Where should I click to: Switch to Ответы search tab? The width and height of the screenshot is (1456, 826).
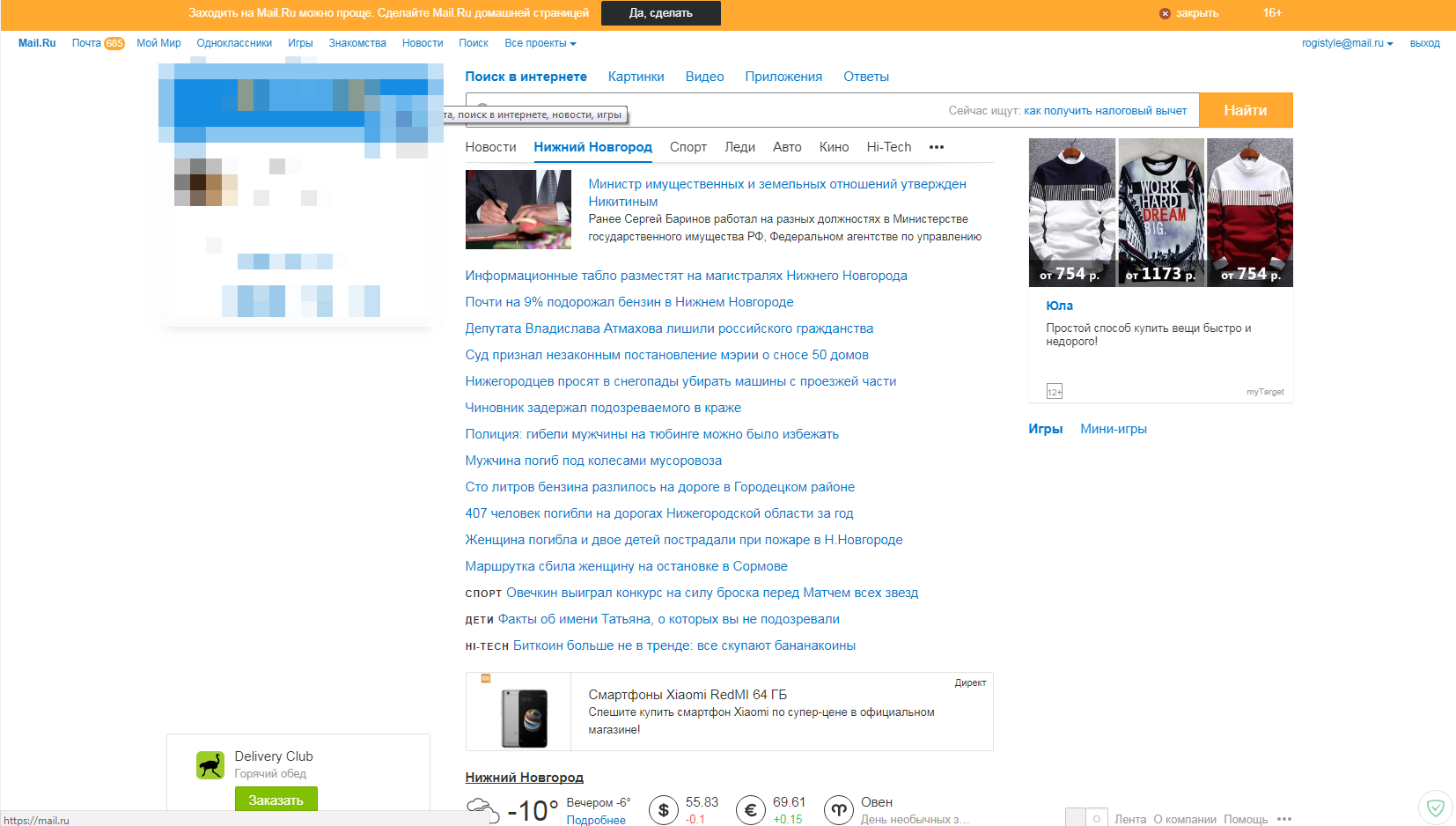pyautogui.click(x=866, y=77)
